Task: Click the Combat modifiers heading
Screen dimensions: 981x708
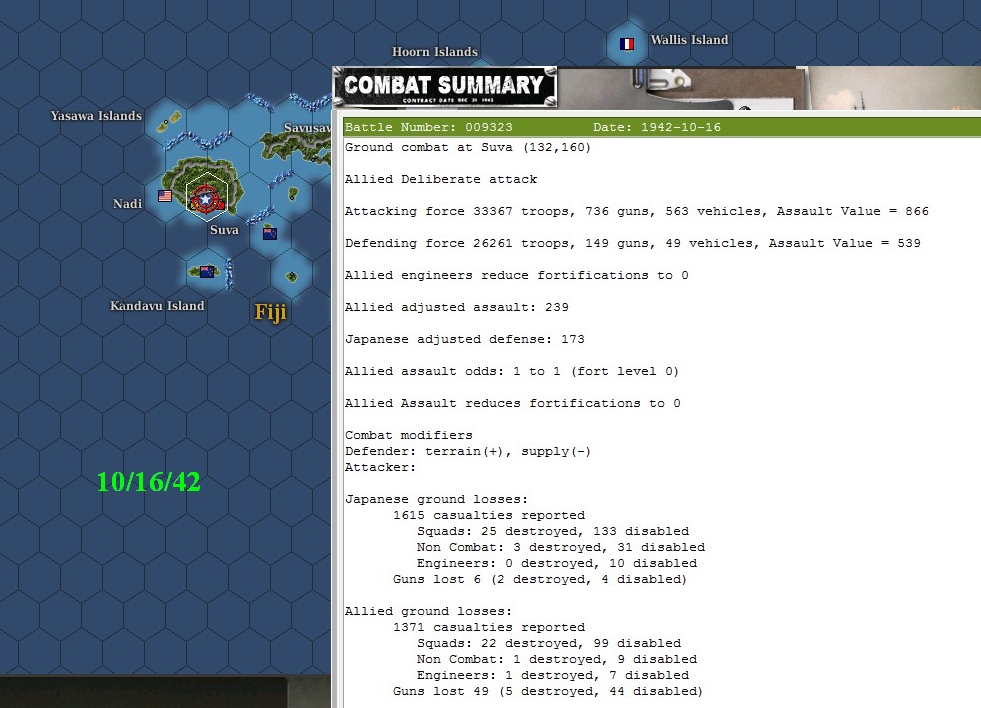Action: pos(409,435)
